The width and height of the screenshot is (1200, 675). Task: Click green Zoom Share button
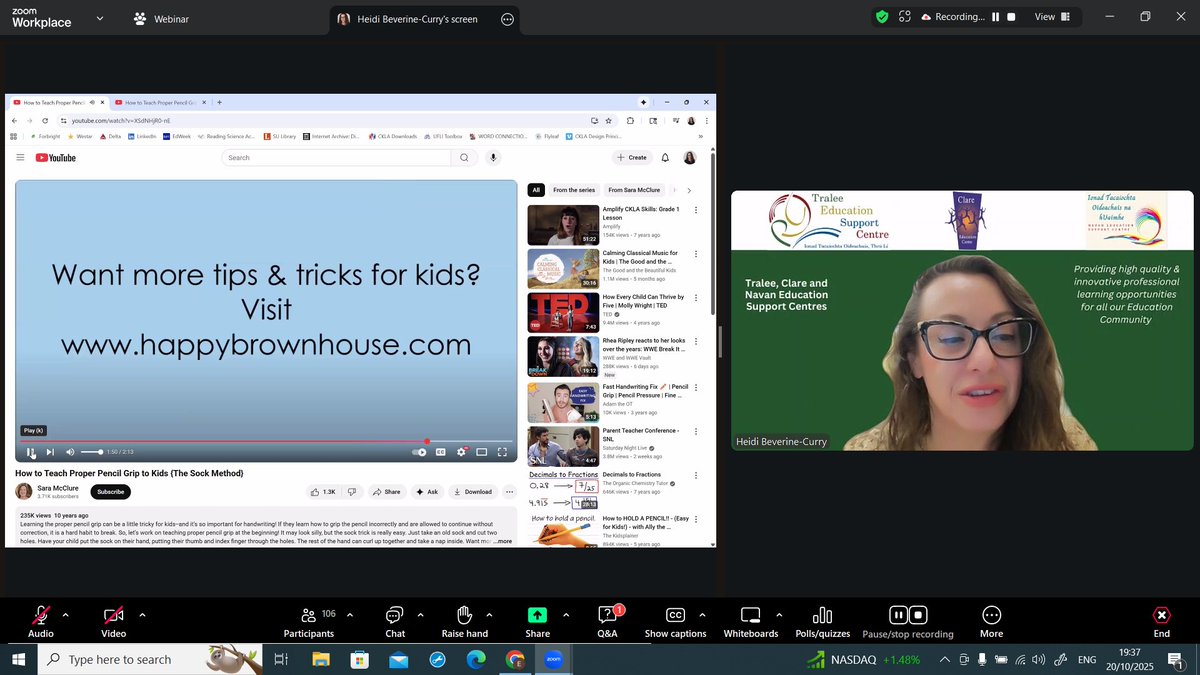tap(538, 621)
